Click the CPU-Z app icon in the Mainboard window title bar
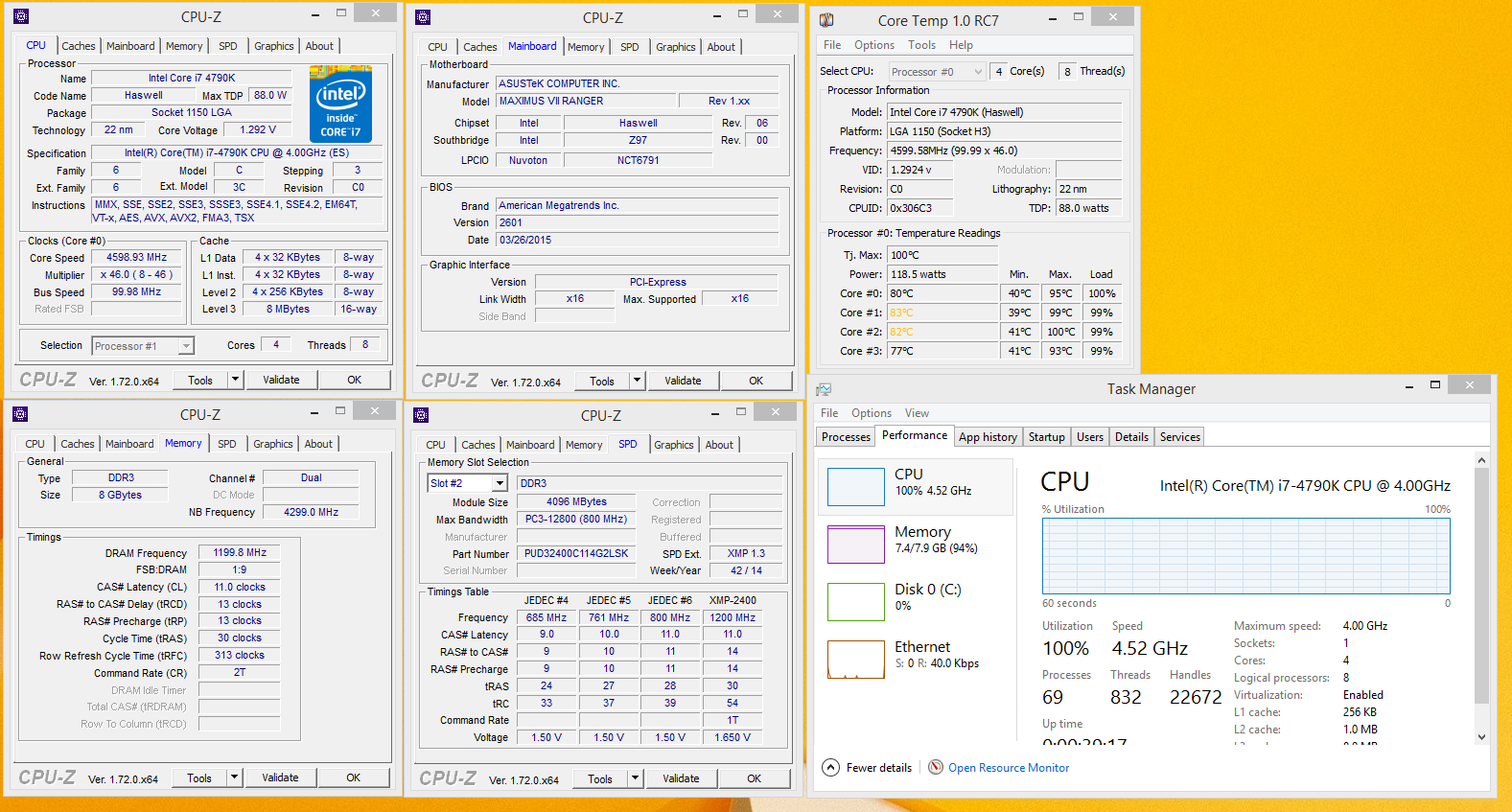The width and height of the screenshot is (1512, 812). pos(423,17)
